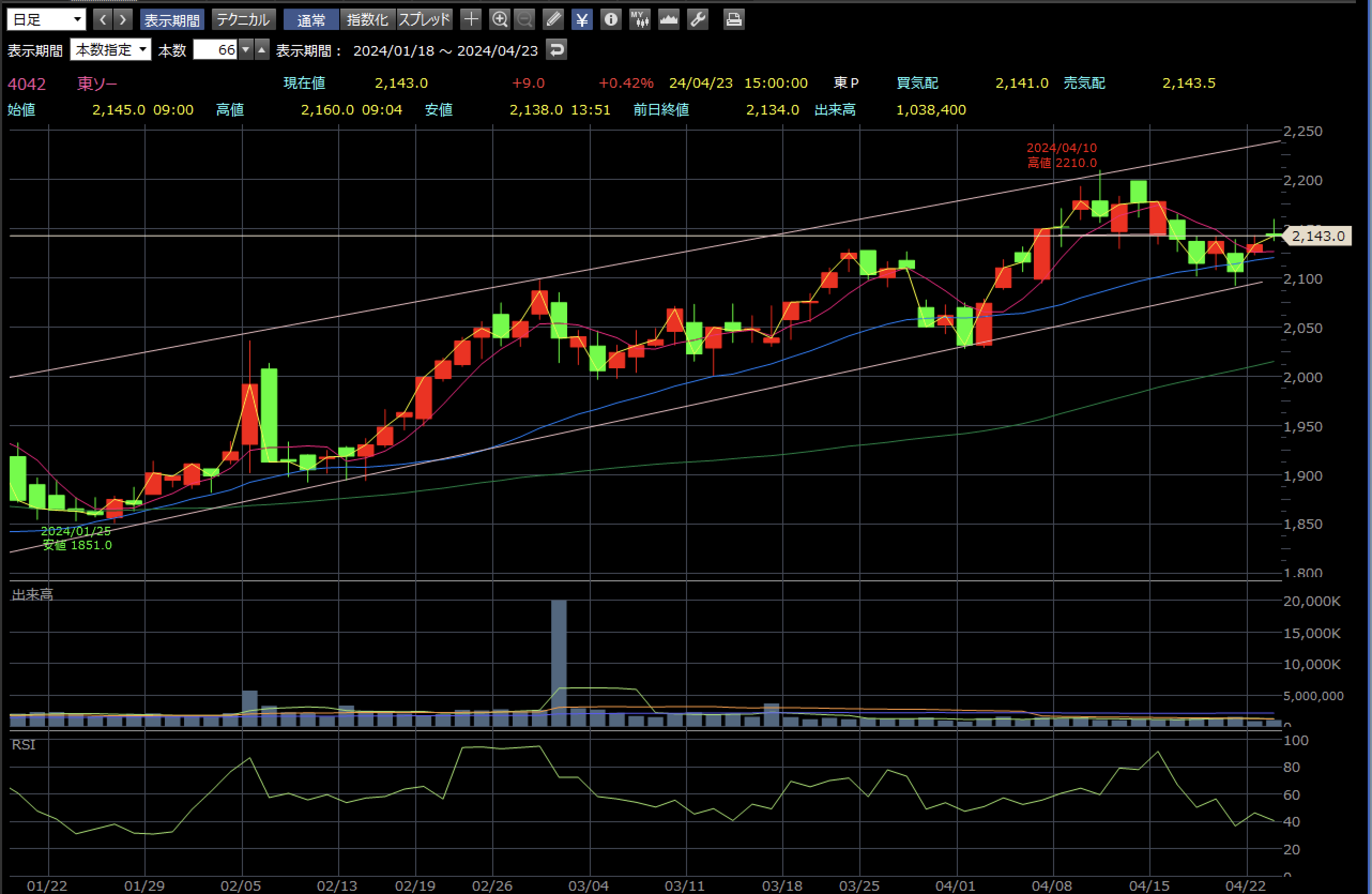
Task: Switch to 指数化 chart mode
Action: pyautogui.click(x=367, y=20)
